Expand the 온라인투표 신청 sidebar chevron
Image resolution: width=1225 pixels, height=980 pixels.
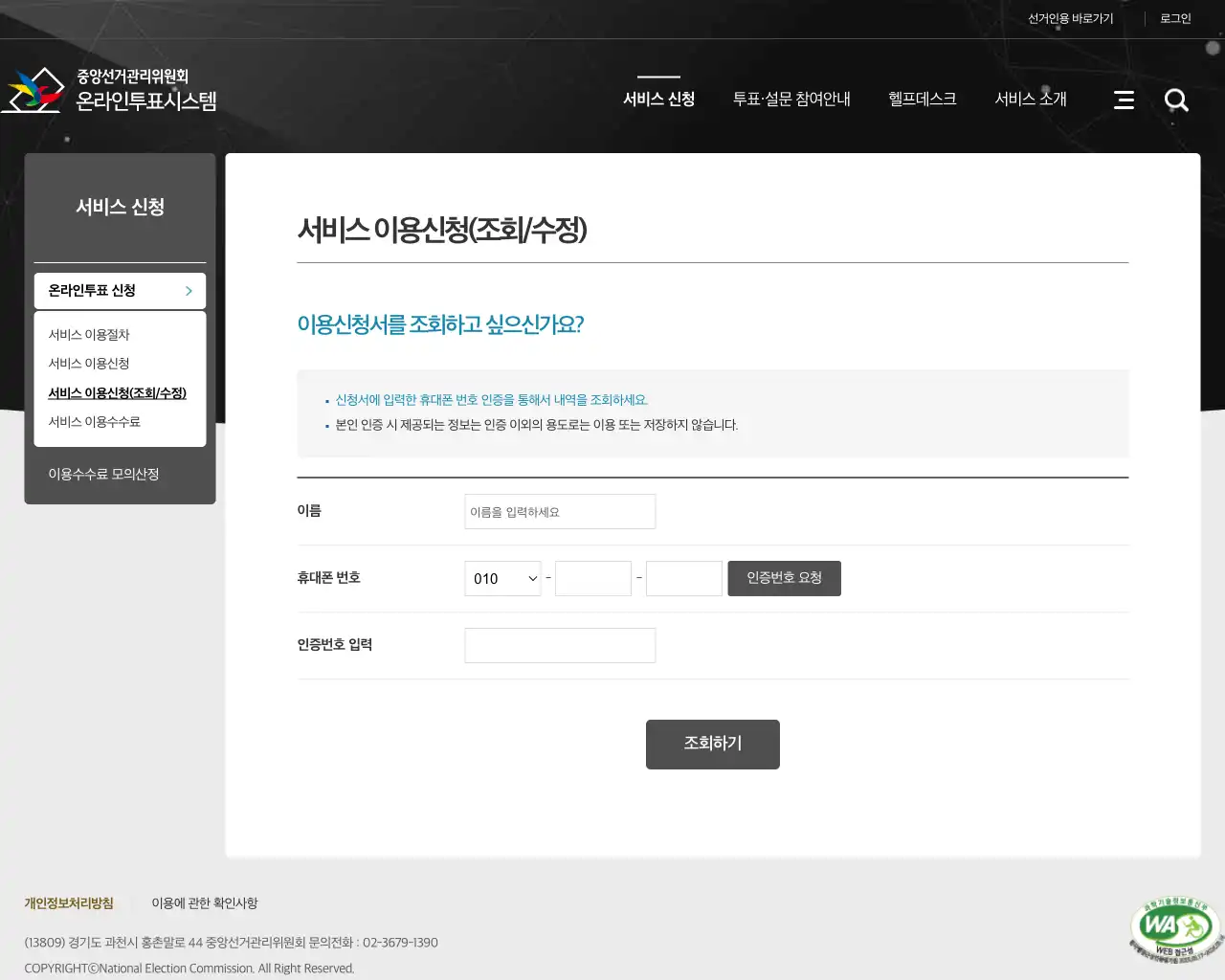(x=189, y=291)
